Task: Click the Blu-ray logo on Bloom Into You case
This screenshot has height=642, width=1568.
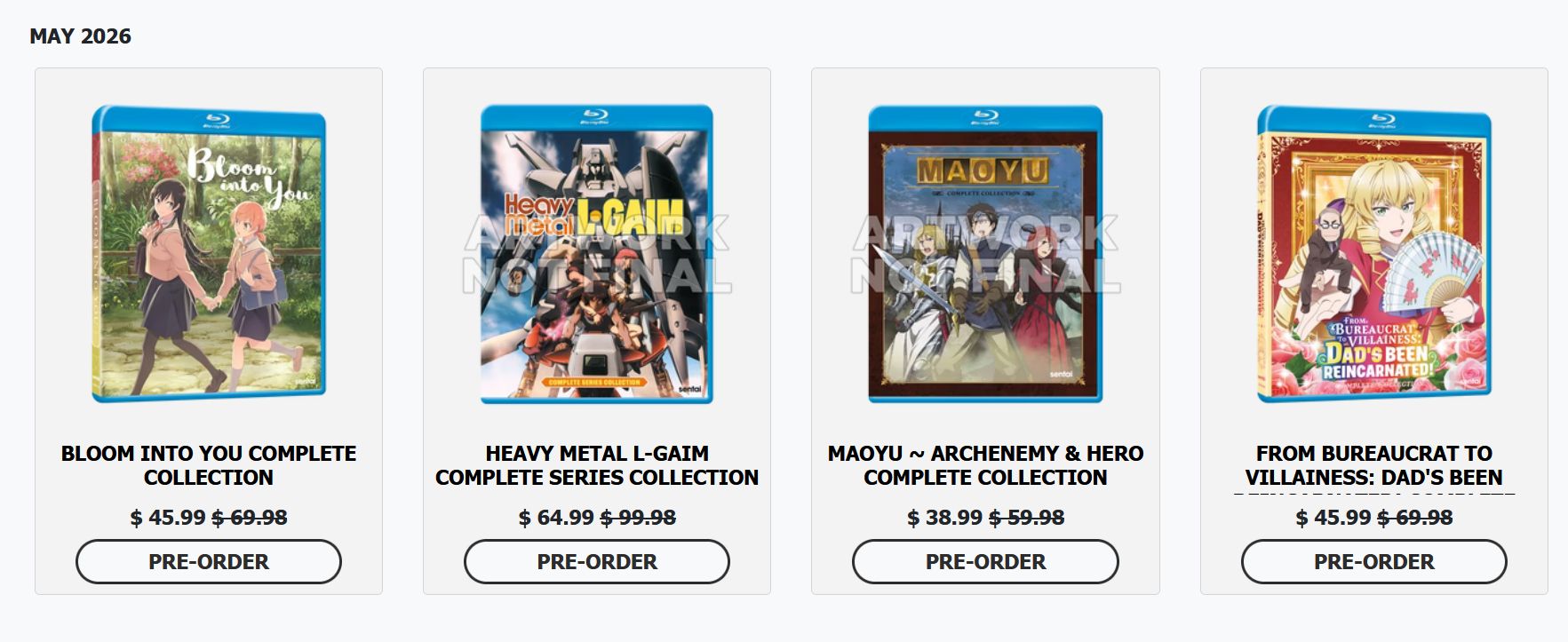Action: 218,121
